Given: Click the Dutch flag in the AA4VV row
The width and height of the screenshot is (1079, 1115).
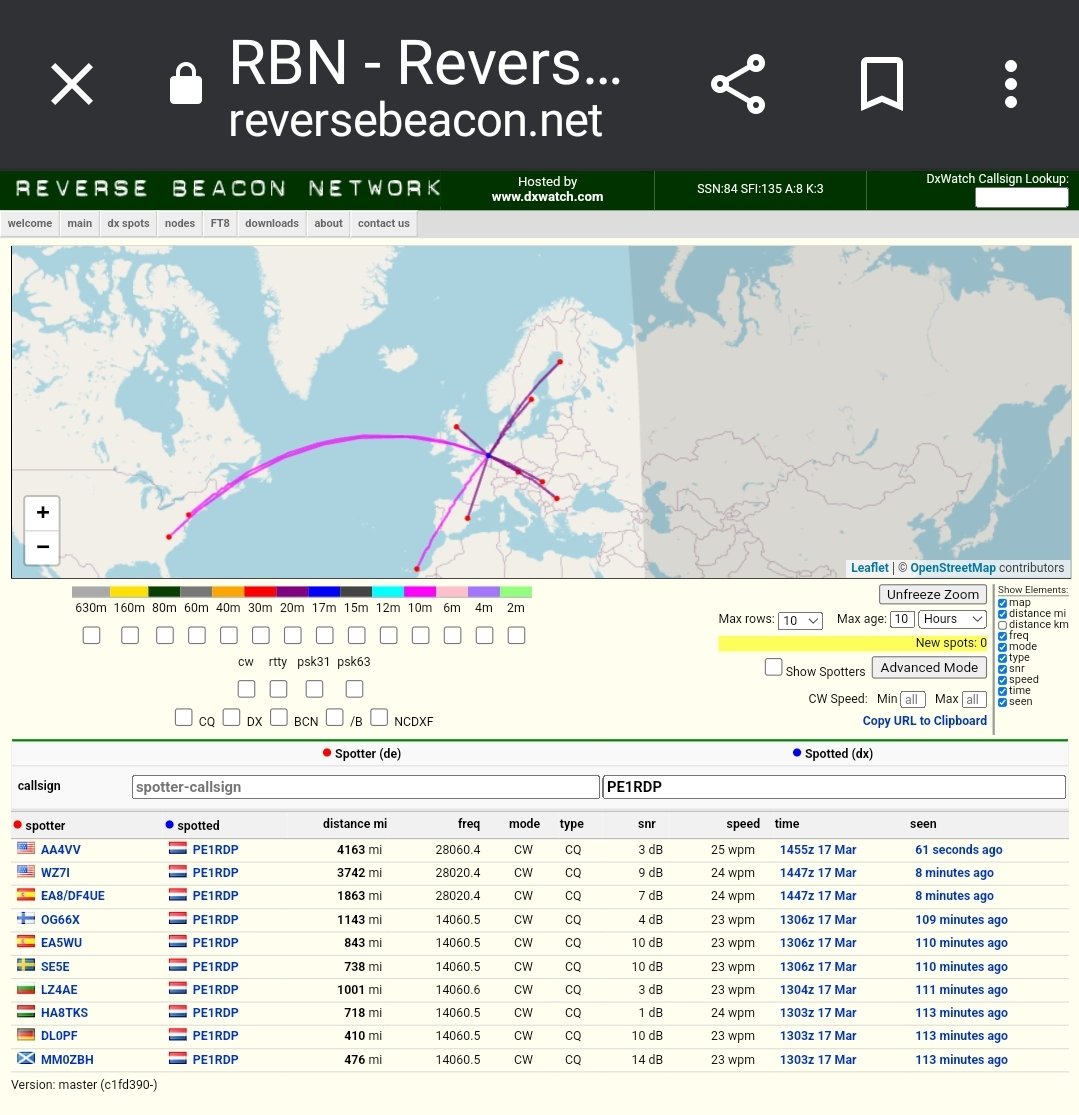Looking at the screenshot, I should pyautogui.click(x=178, y=848).
